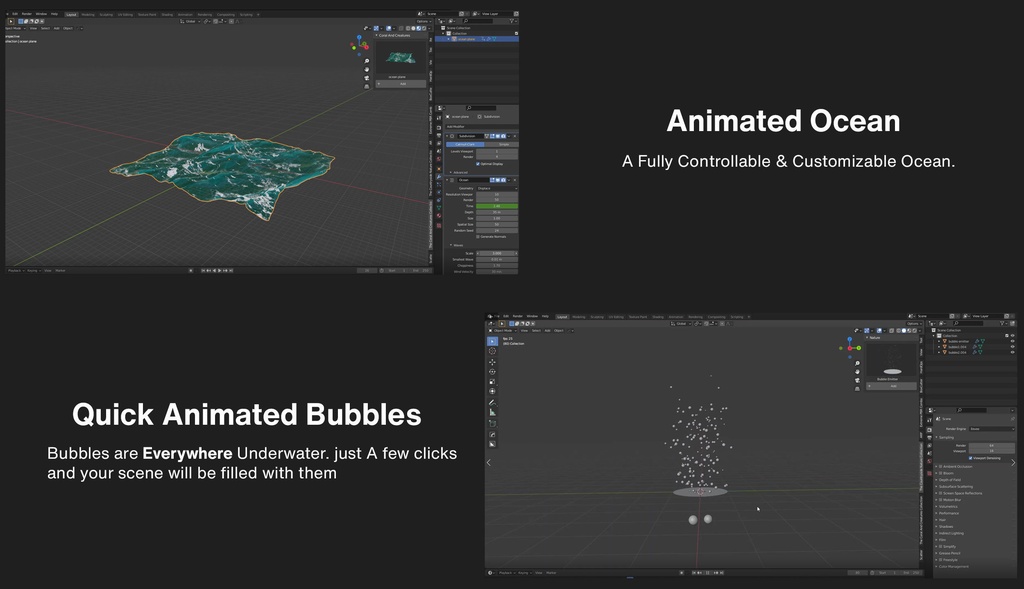The height and width of the screenshot is (589, 1024).
Task: Toggle camera view in the bubbles viewport
Action: (857, 380)
